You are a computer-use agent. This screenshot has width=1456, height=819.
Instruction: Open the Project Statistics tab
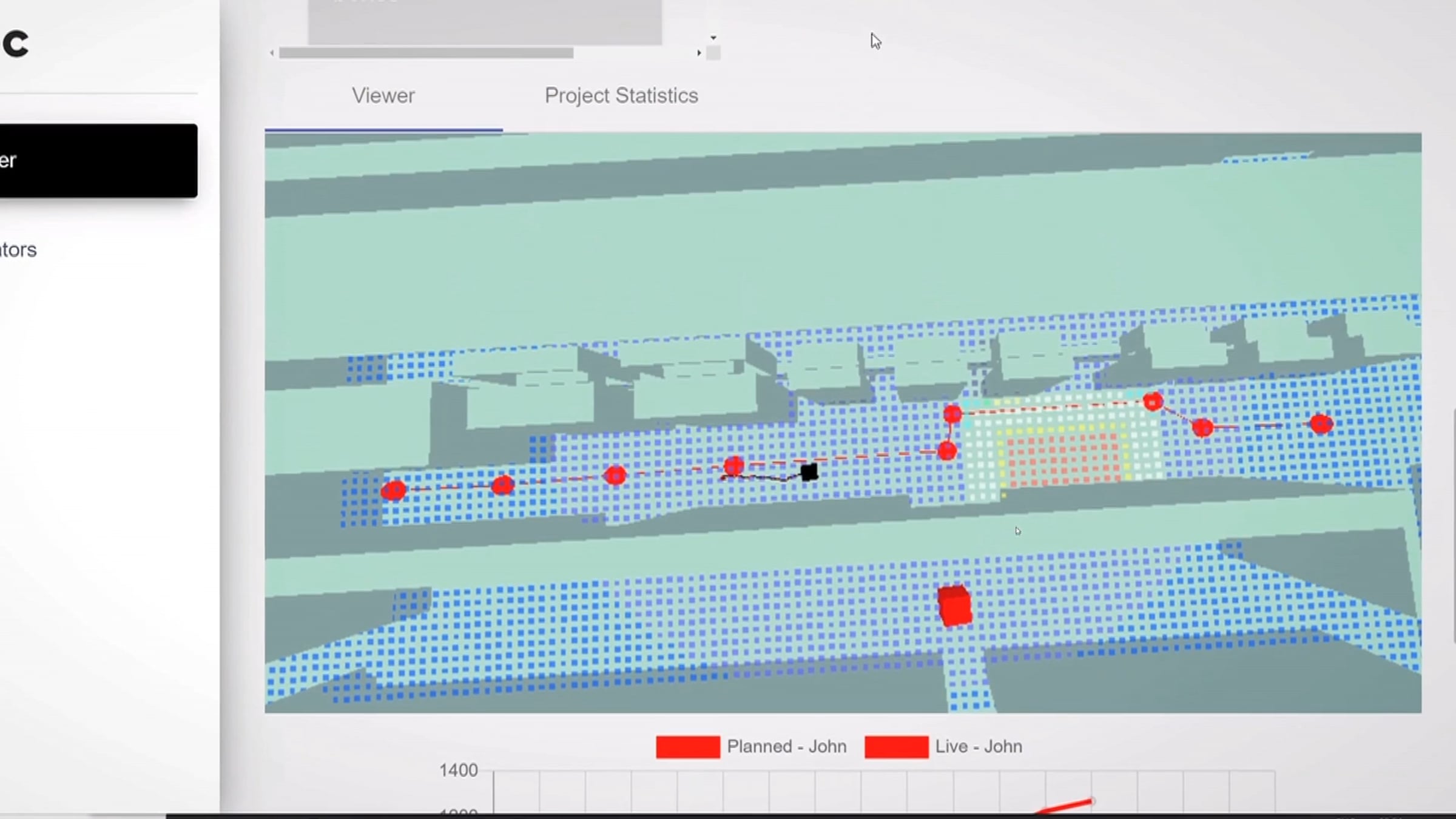click(x=621, y=96)
